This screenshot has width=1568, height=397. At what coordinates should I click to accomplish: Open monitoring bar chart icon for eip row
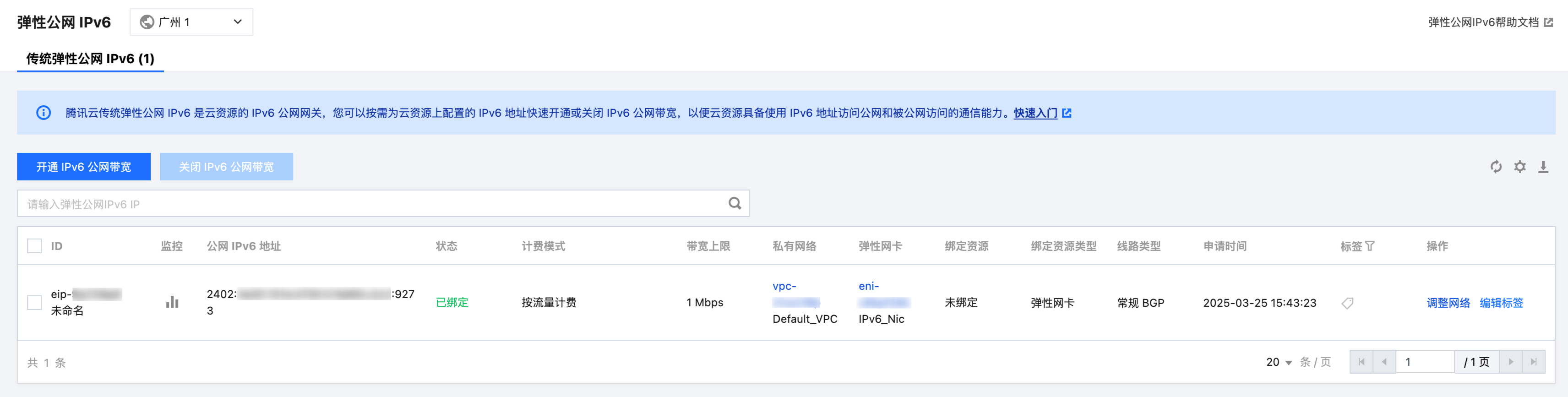point(172,302)
